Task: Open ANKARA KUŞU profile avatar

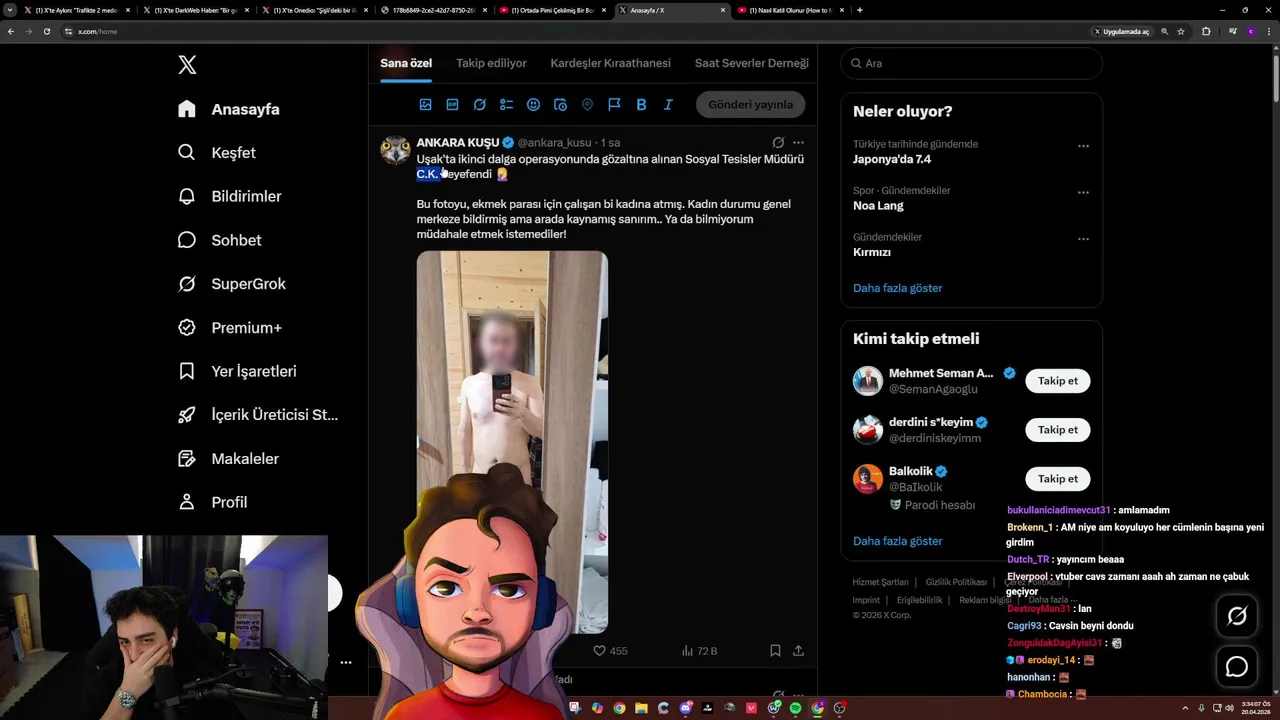Action: 396,150
